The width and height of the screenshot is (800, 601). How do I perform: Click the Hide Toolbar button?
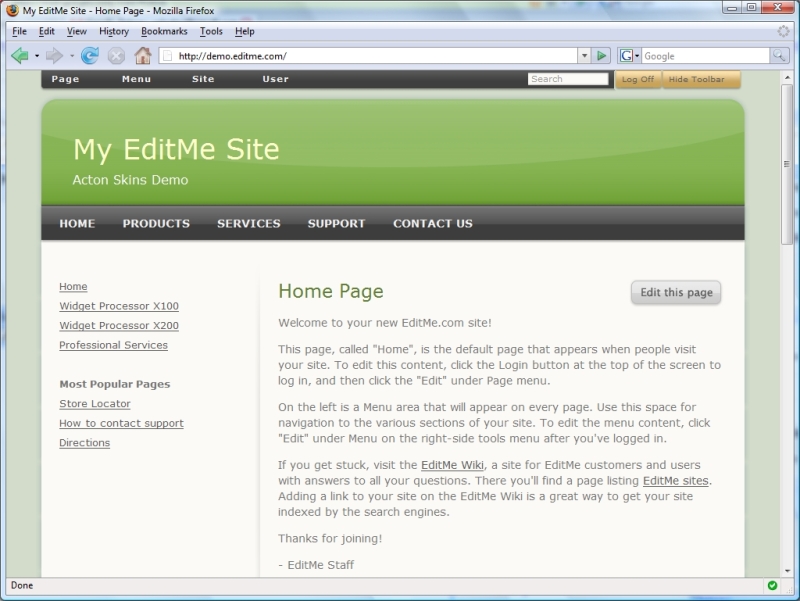pyautogui.click(x=701, y=80)
